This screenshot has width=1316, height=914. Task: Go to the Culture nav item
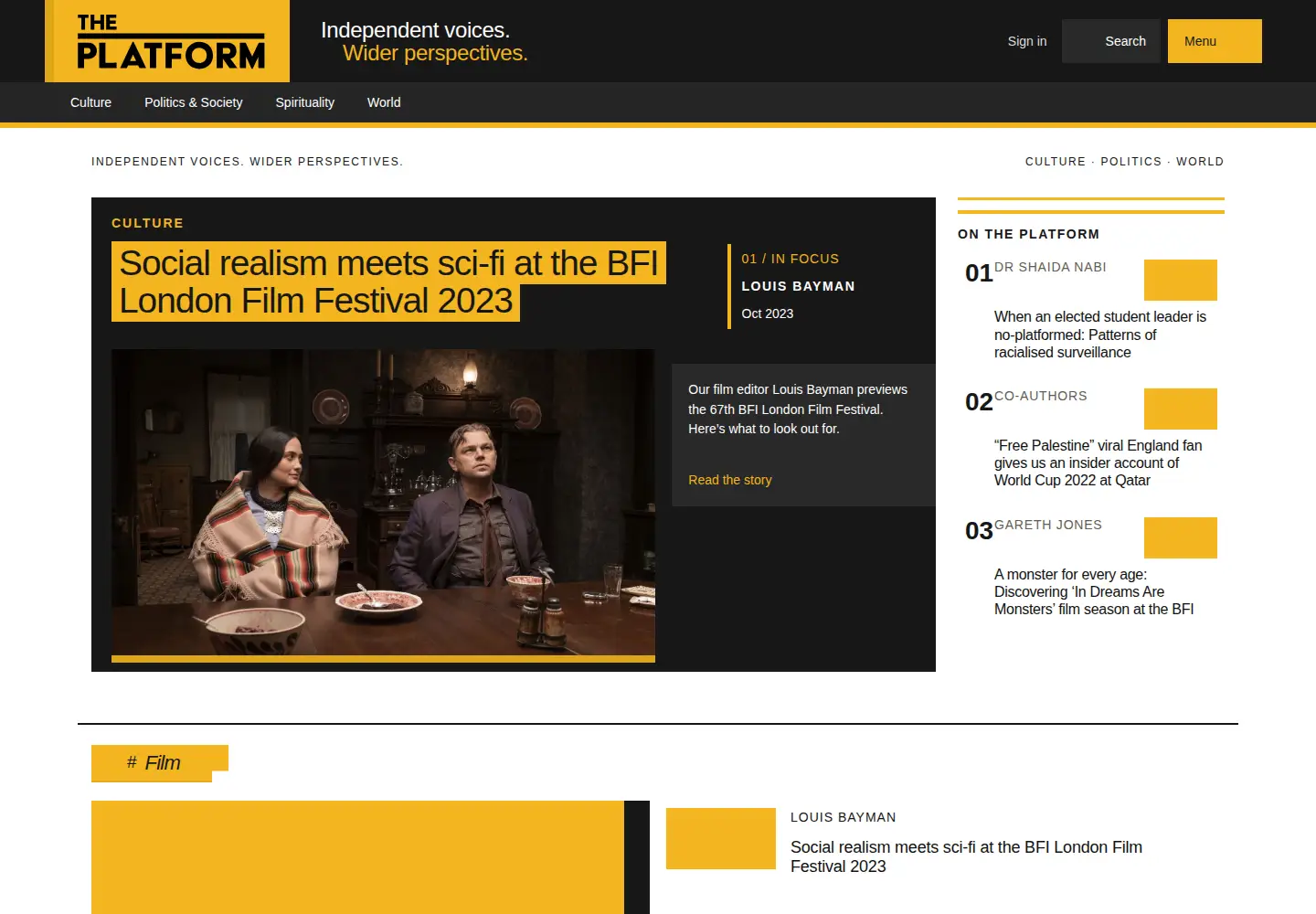coord(90,102)
